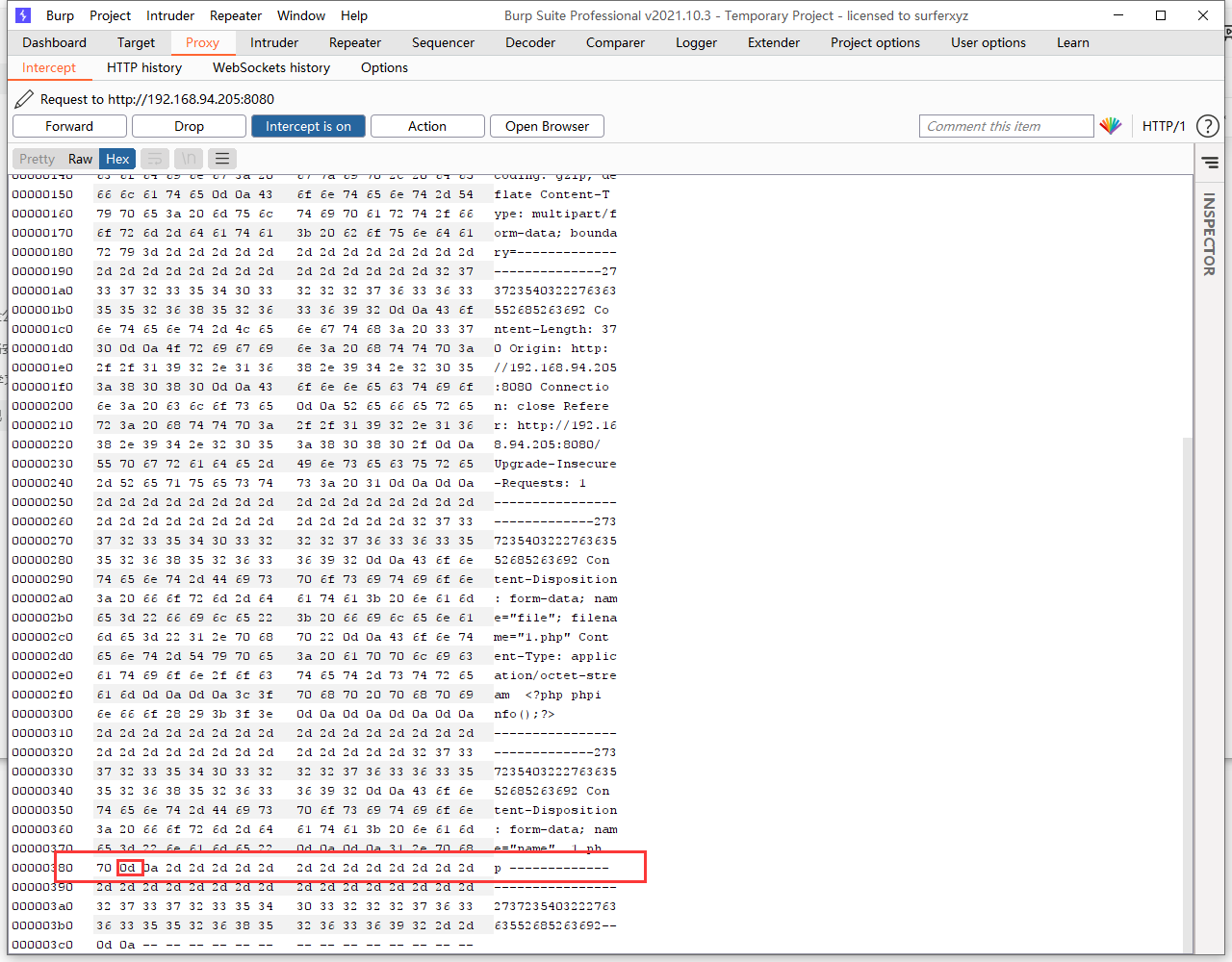Click offset 00000240 row label
The image size is (1232, 962).
(42, 483)
